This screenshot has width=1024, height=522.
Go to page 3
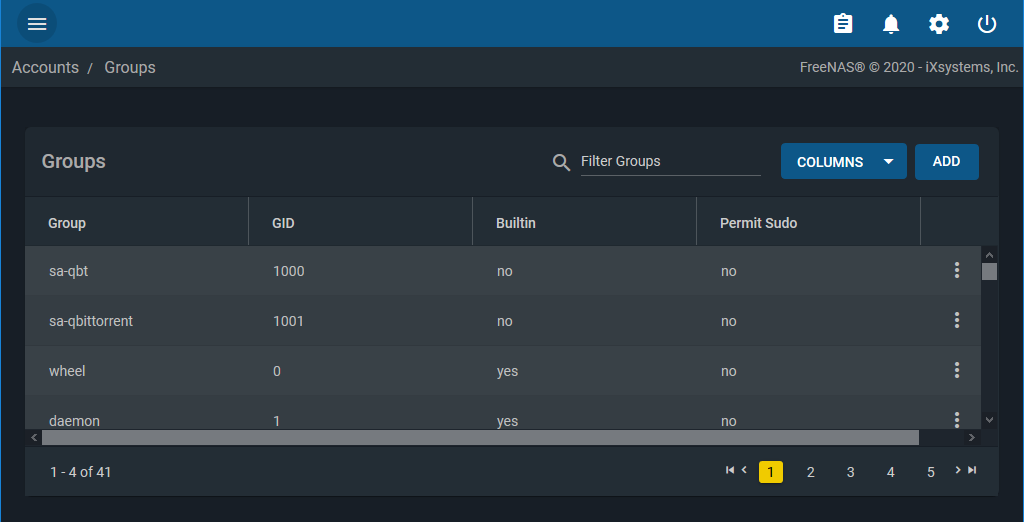(x=850, y=472)
